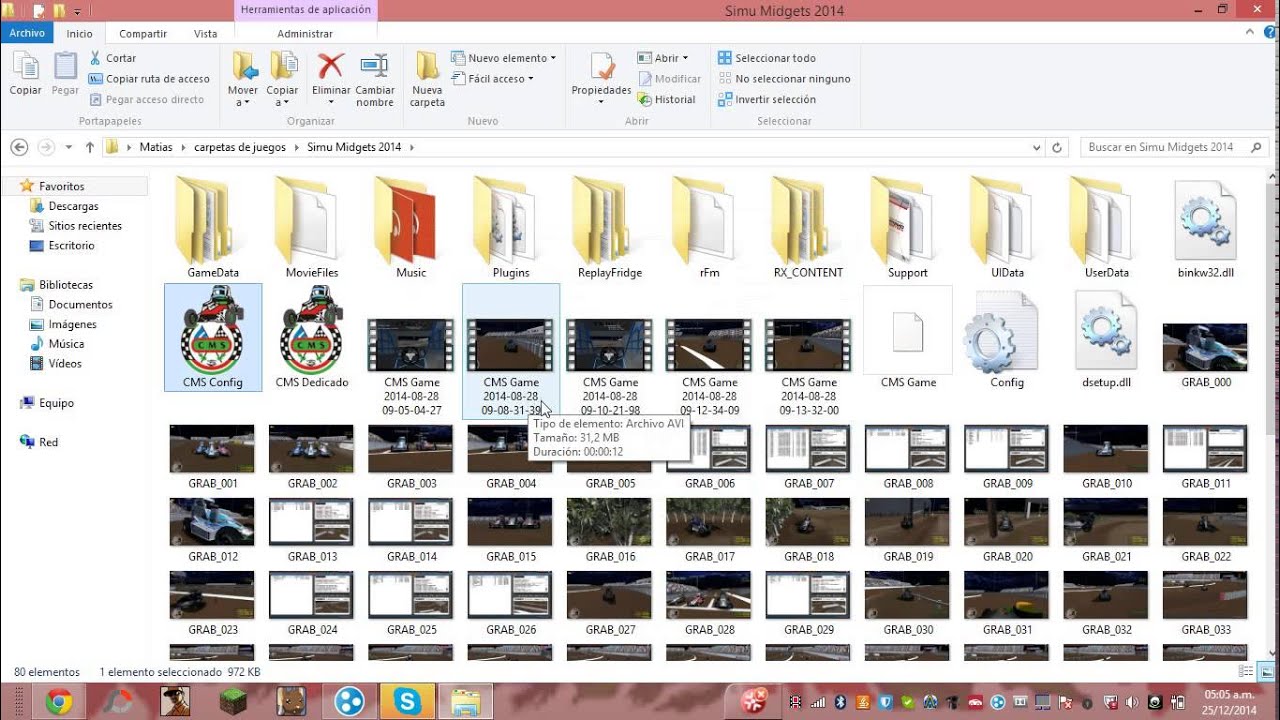
Task: Select the Config settings file
Action: point(1007,337)
